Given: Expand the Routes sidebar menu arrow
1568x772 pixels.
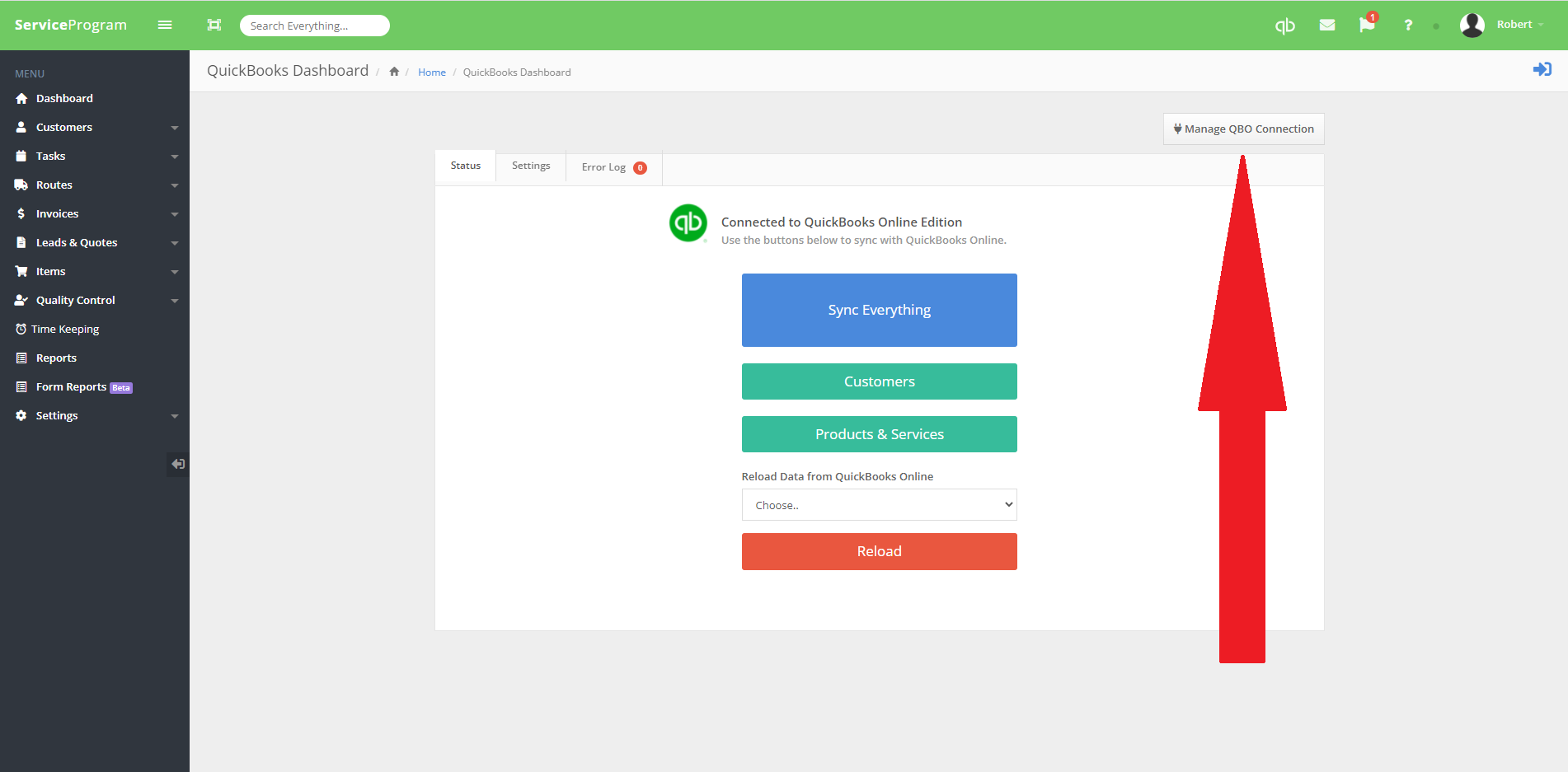Looking at the screenshot, I should pos(175,185).
